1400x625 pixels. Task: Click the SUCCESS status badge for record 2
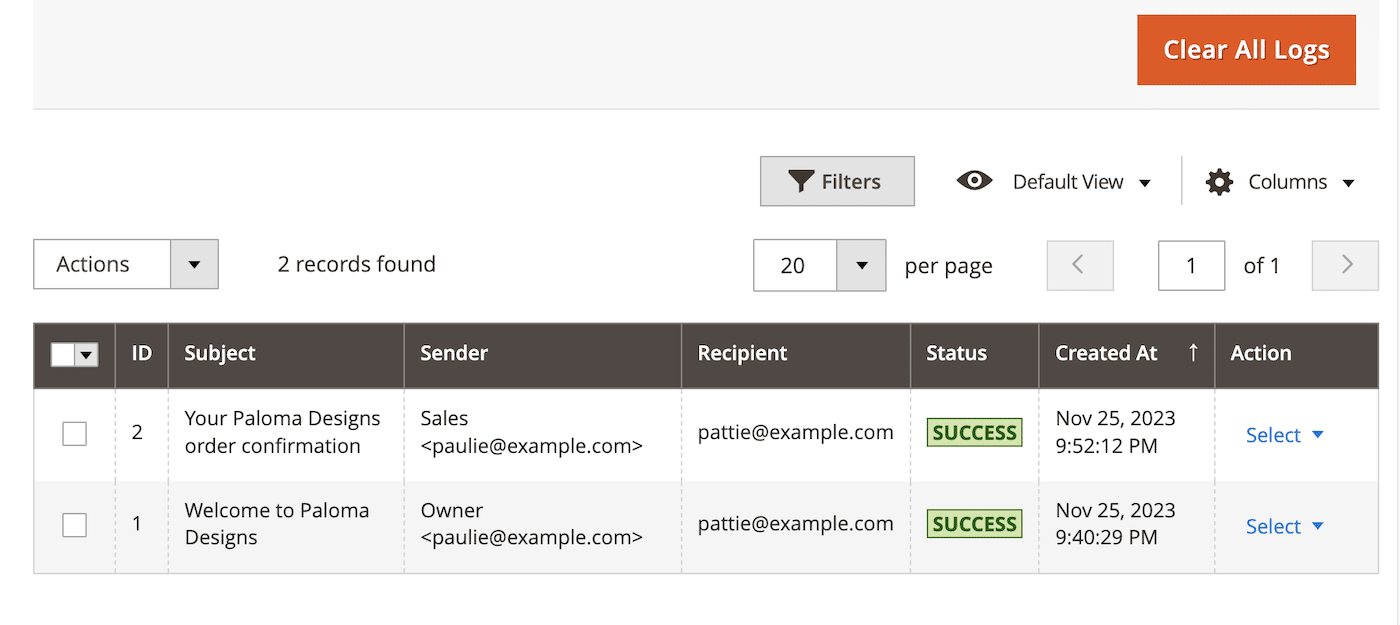point(974,432)
